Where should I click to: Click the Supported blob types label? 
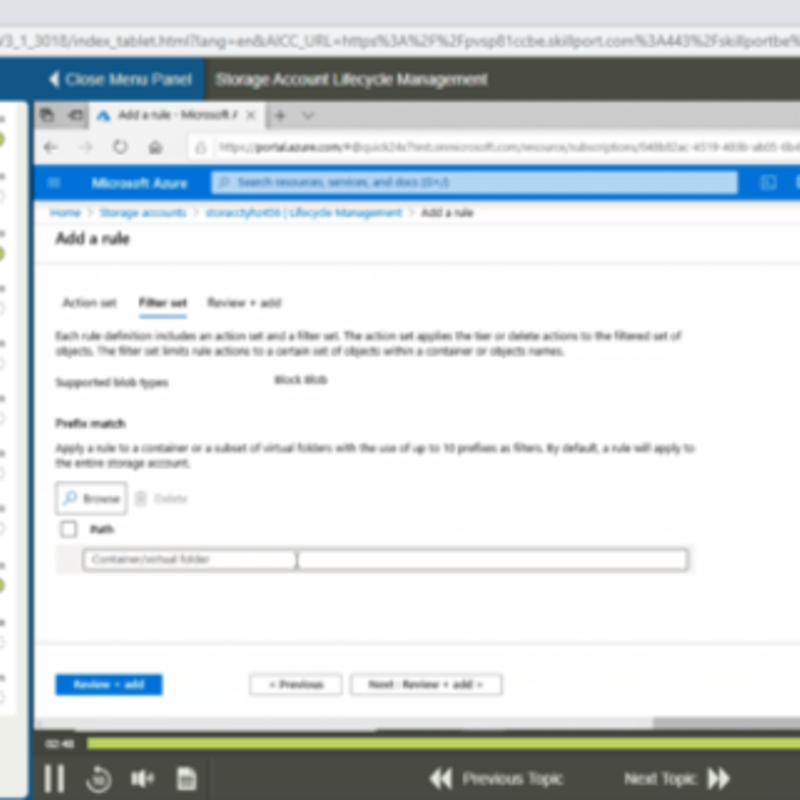[112, 383]
